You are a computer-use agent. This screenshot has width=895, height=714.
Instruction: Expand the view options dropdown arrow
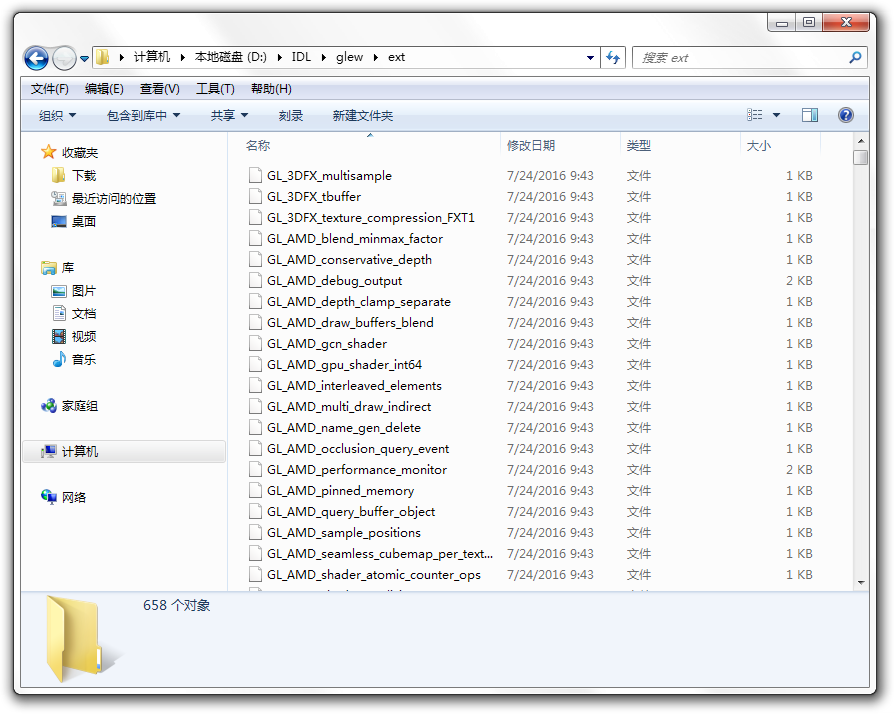click(776, 116)
